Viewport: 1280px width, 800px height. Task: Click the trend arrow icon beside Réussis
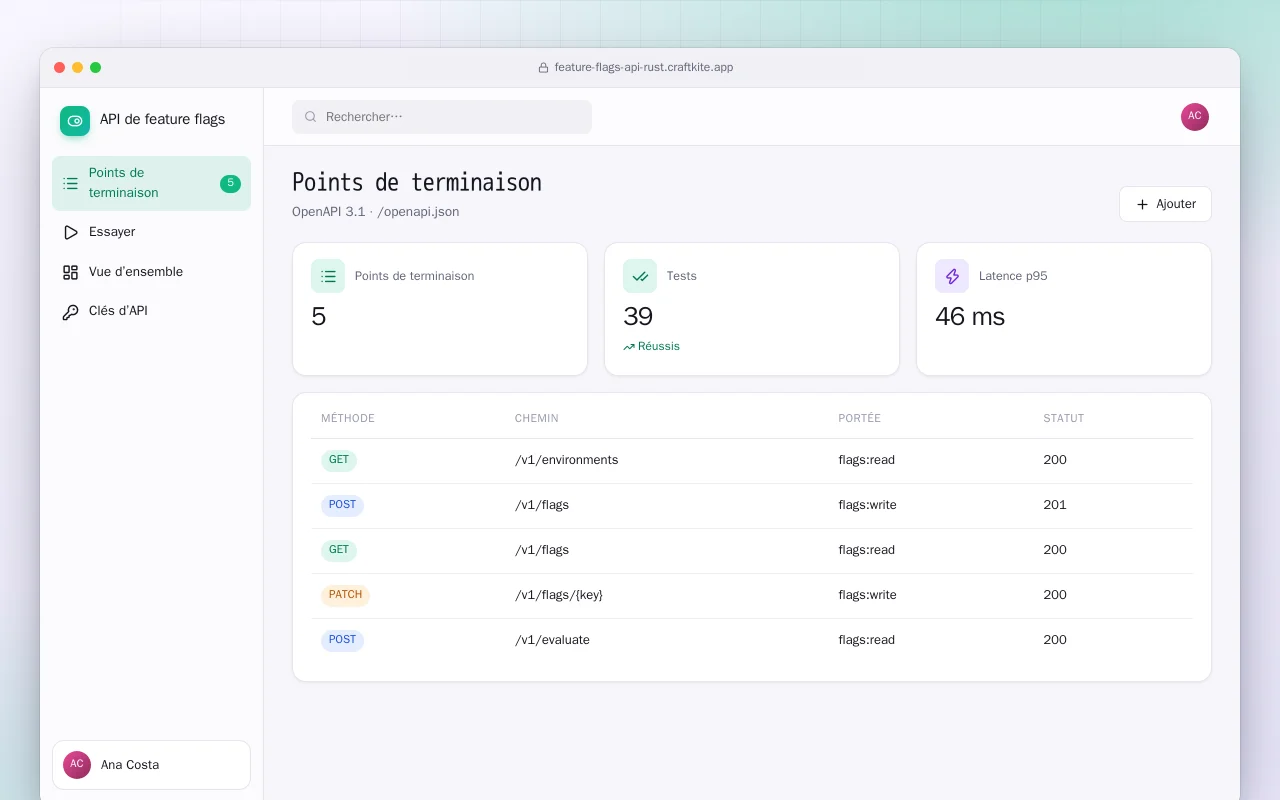[x=629, y=347]
